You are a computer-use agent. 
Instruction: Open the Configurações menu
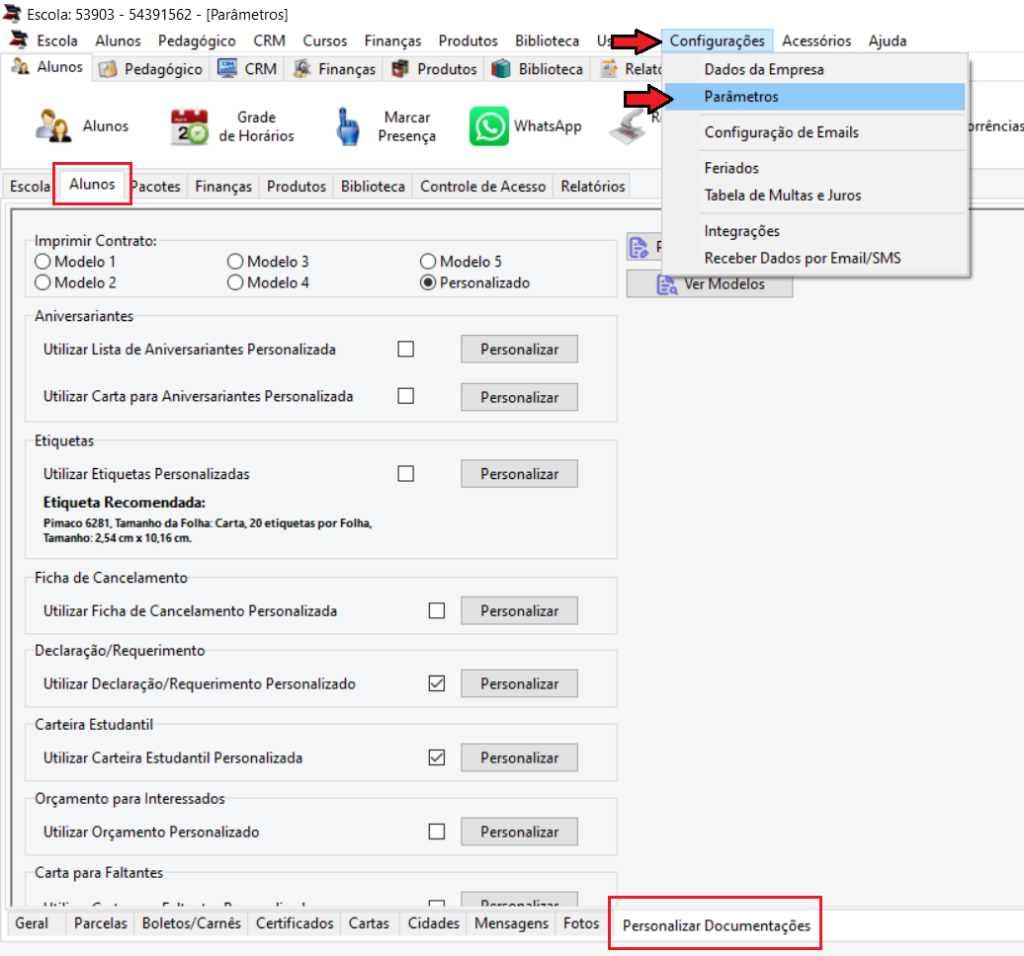[717, 40]
